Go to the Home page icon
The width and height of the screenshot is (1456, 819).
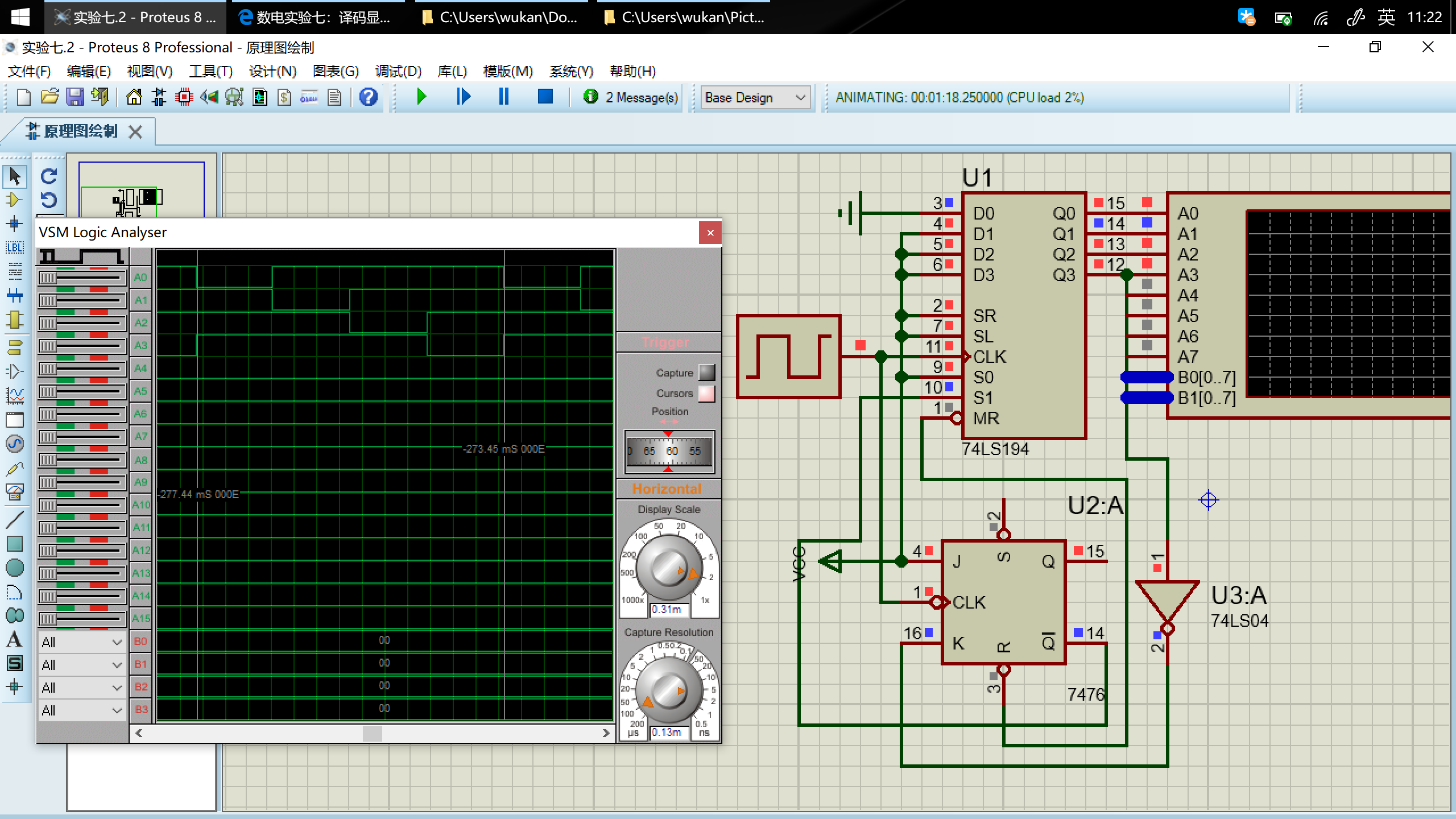click(x=134, y=97)
